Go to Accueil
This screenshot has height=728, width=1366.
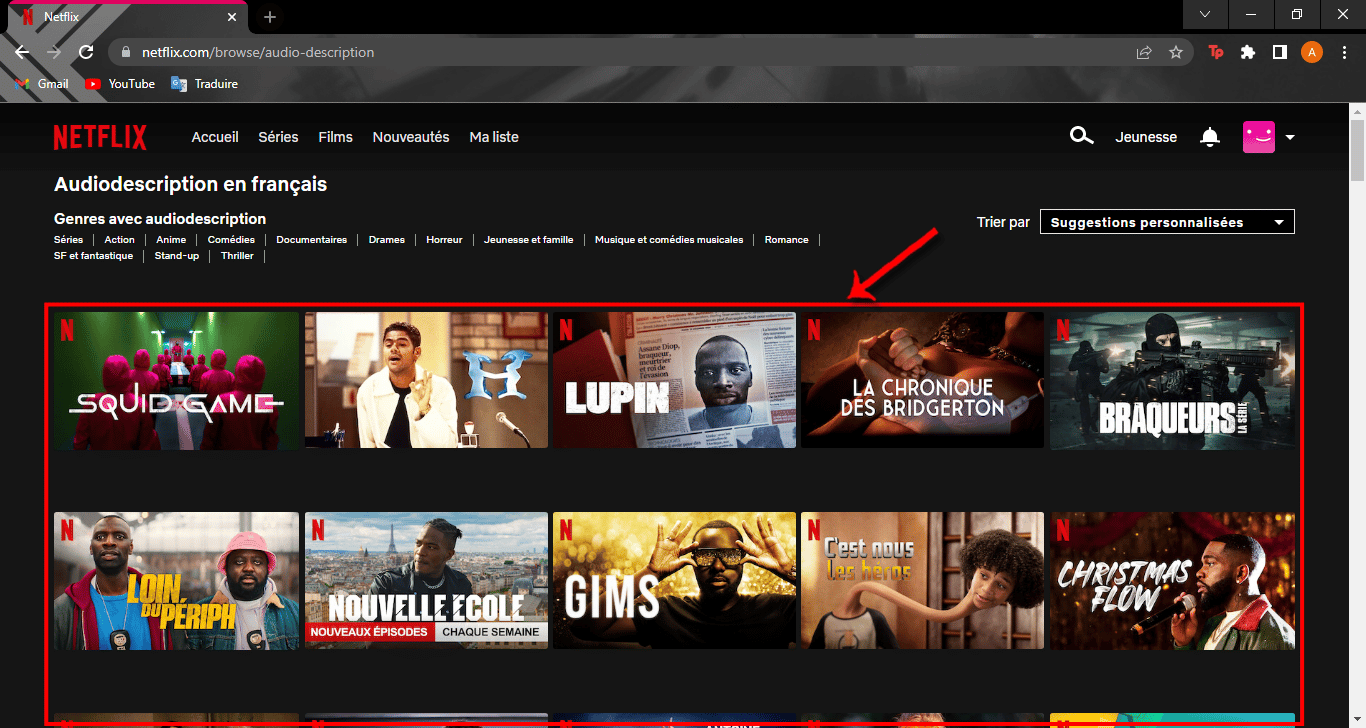215,137
